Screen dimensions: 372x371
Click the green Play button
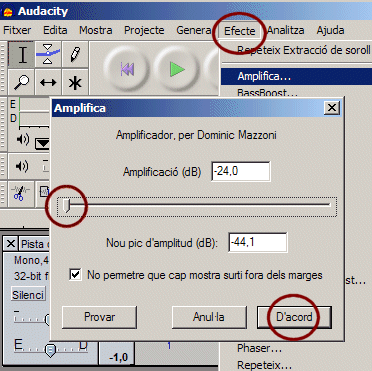tap(177, 69)
